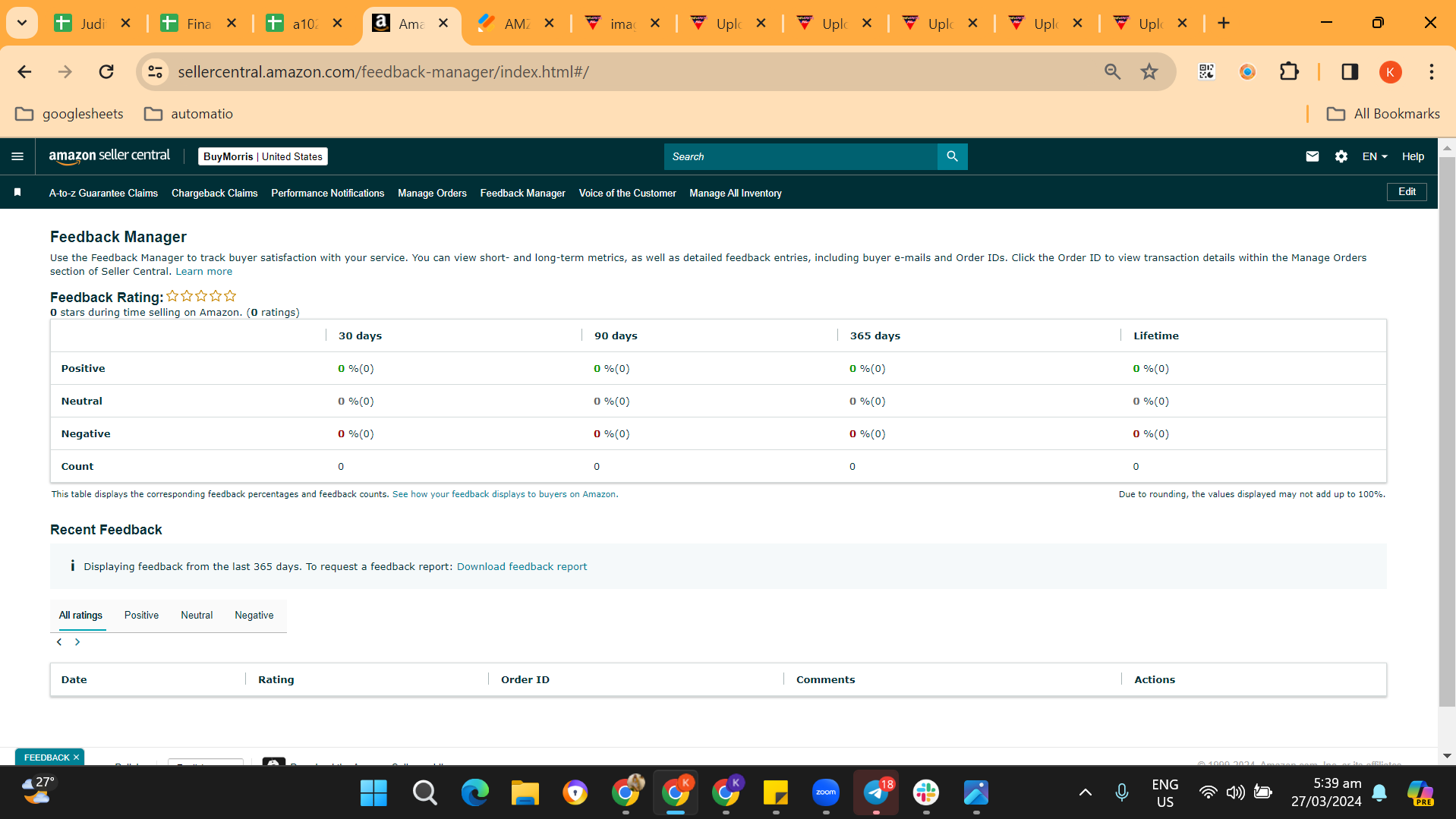Screen dimensions: 1456x819
Task: Open Windows taskbar search
Action: coord(425,793)
